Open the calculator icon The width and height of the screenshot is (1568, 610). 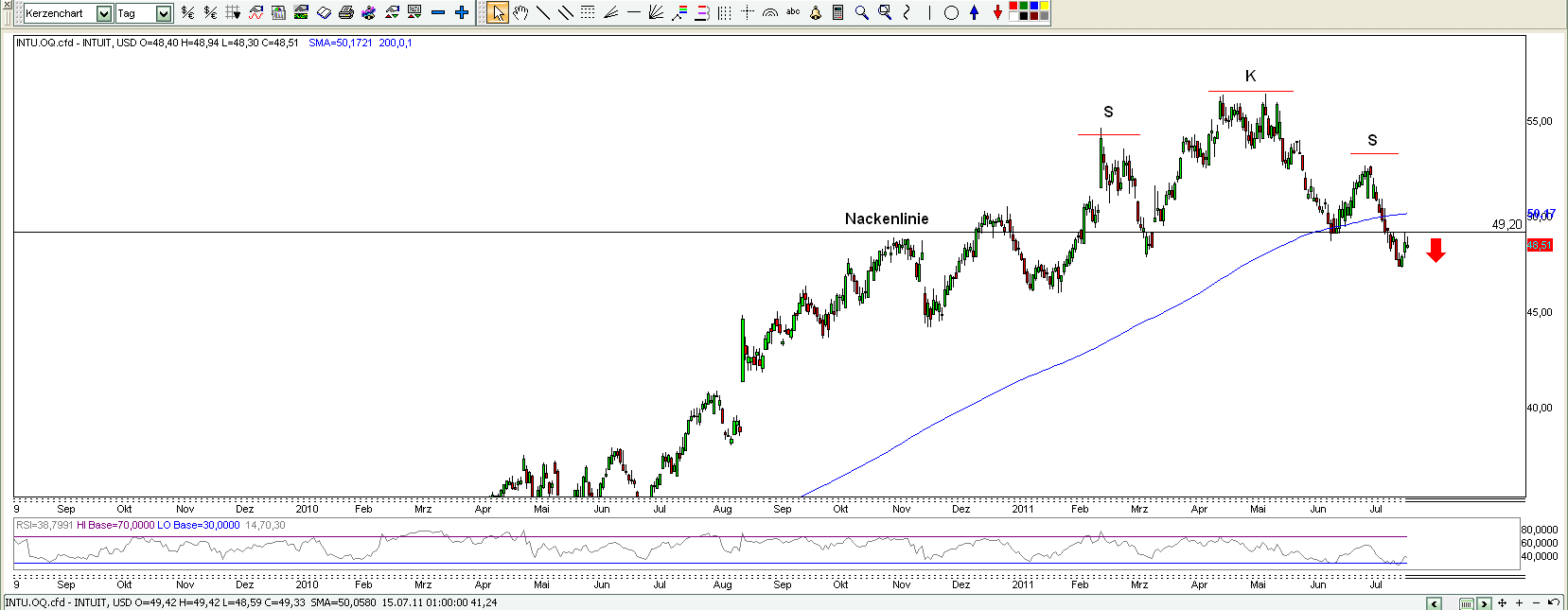[x=837, y=12]
